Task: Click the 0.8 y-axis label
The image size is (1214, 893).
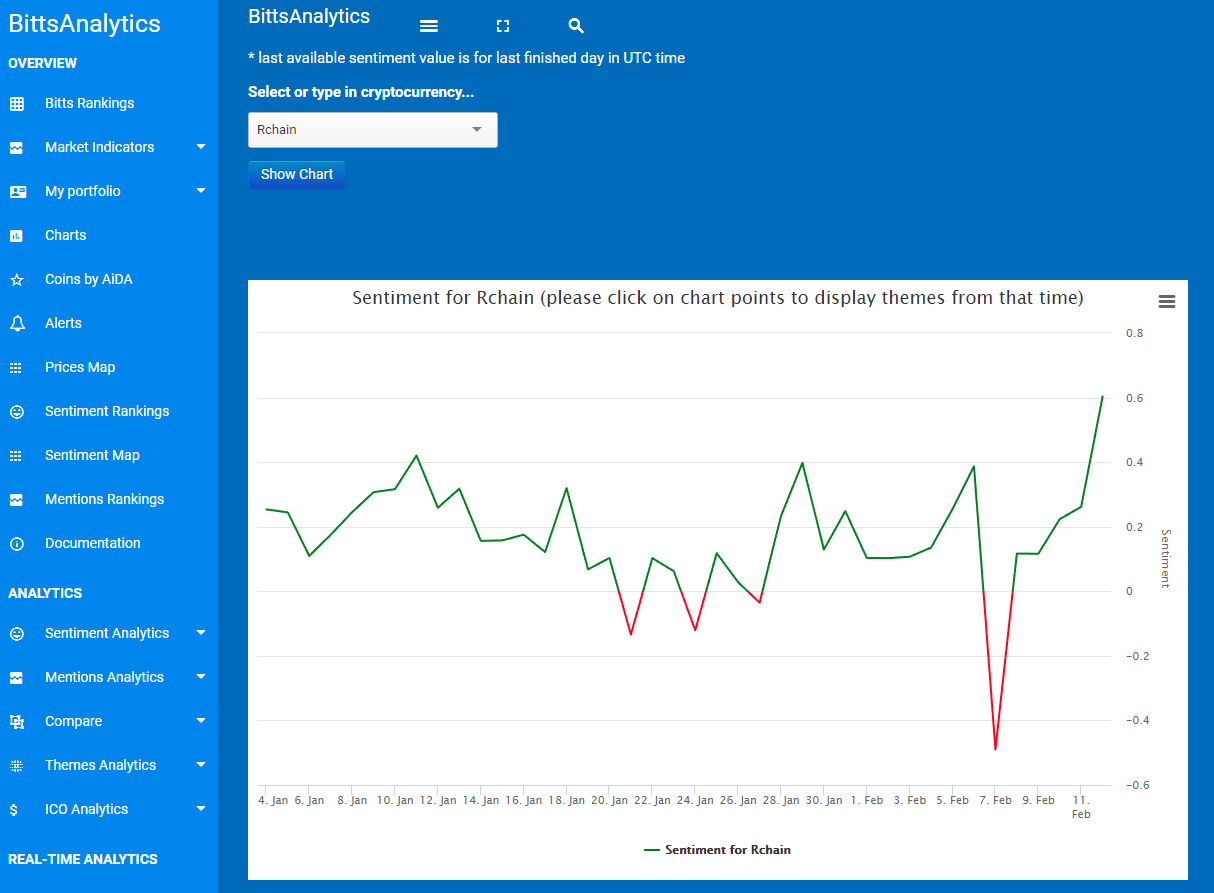Action: tap(1134, 333)
